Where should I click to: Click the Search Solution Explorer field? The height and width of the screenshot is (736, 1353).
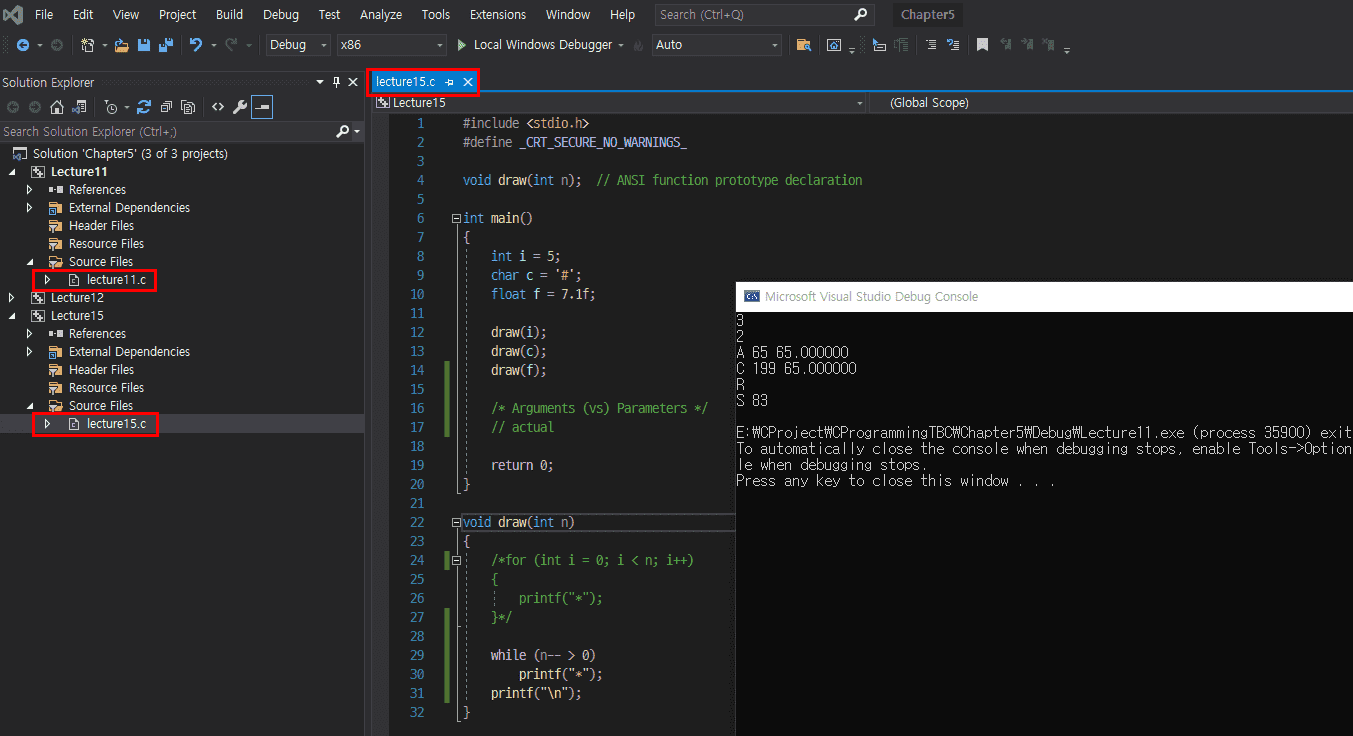pos(165,131)
